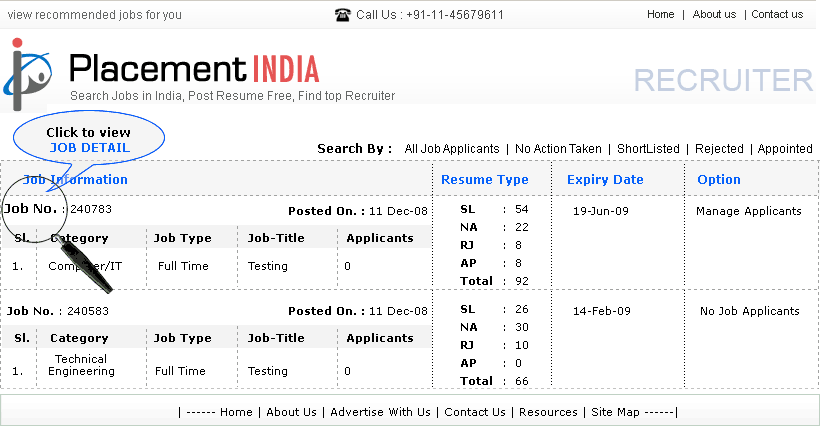
Task: Go to Home in top navigation
Action: point(660,15)
